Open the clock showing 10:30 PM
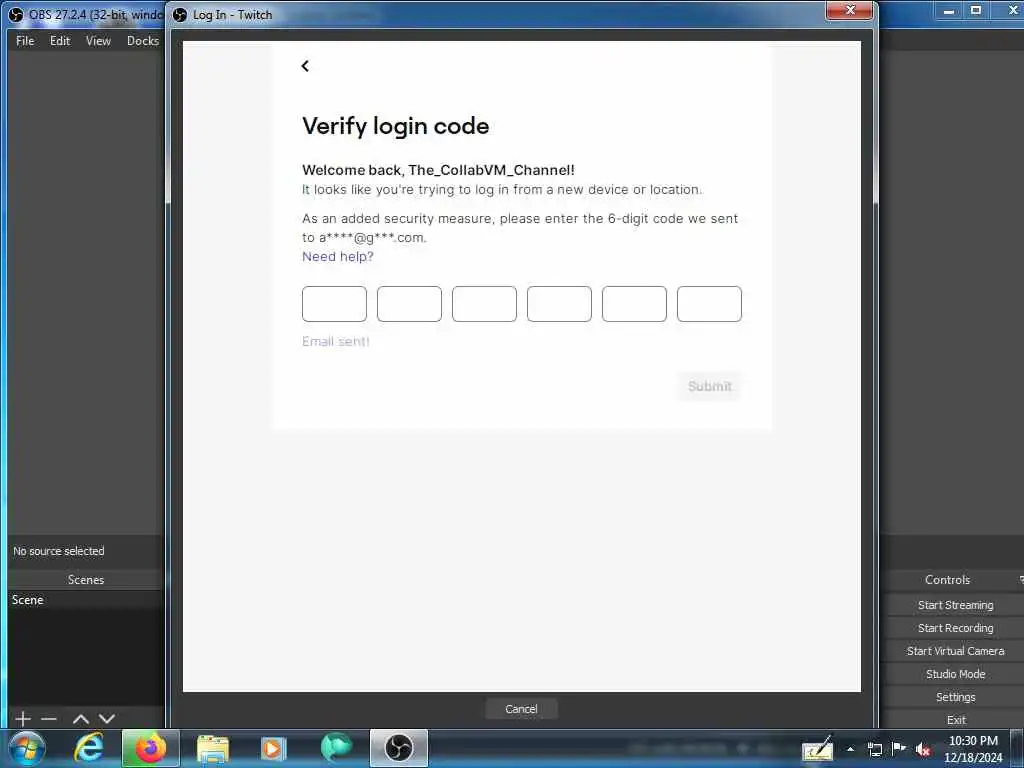 973,749
